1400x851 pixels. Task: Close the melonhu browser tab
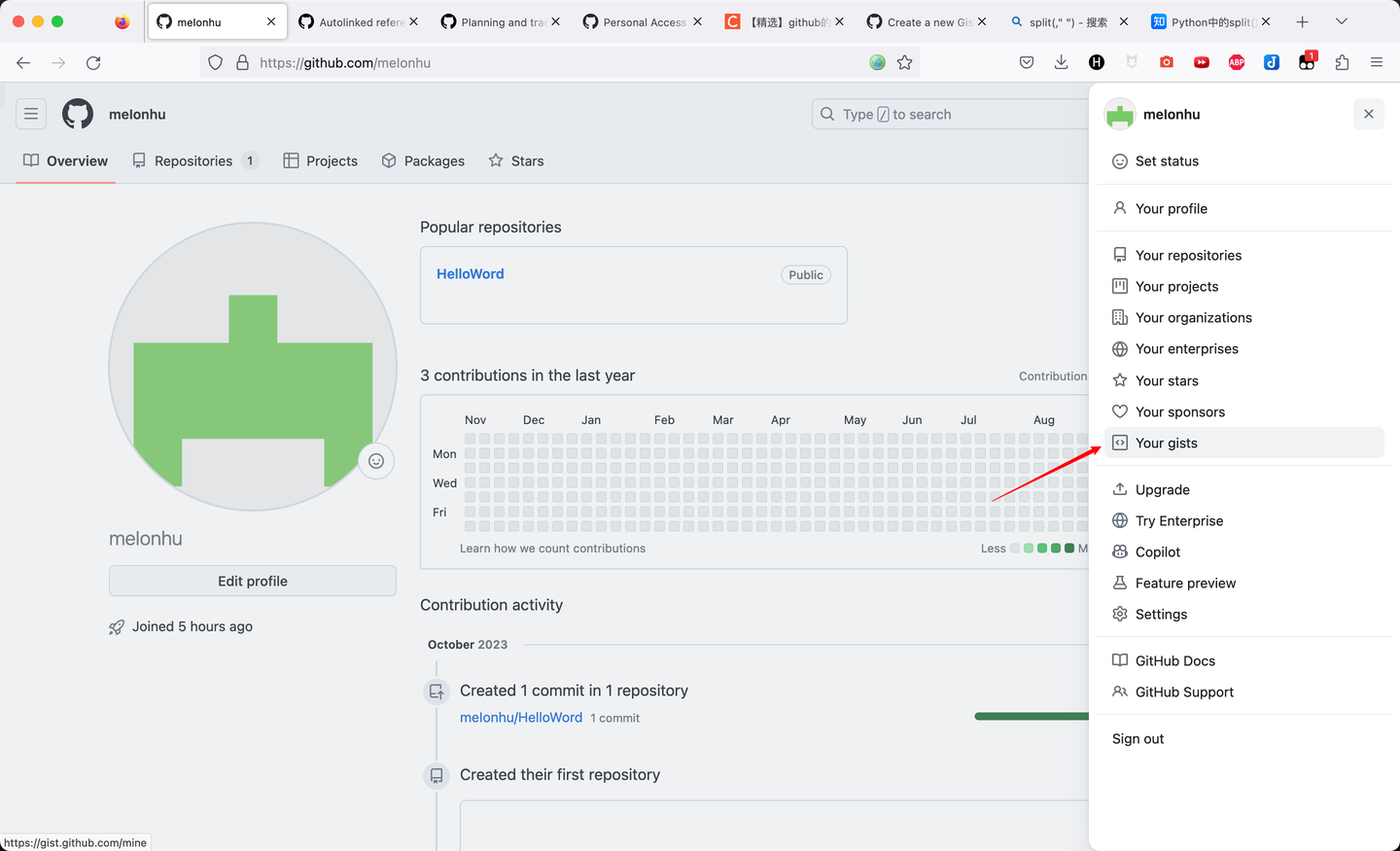pos(271,21)
